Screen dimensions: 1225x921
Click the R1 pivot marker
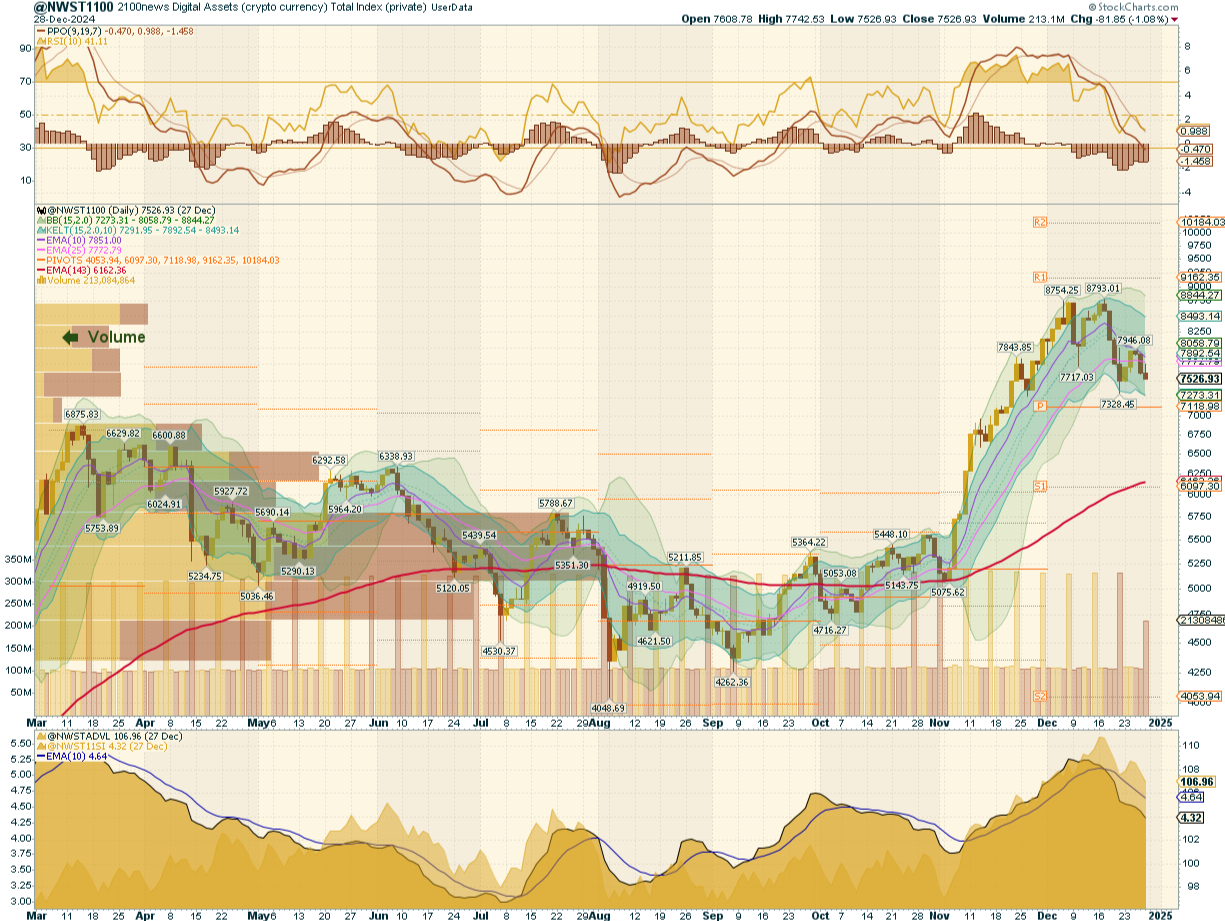click(1040, 276)
